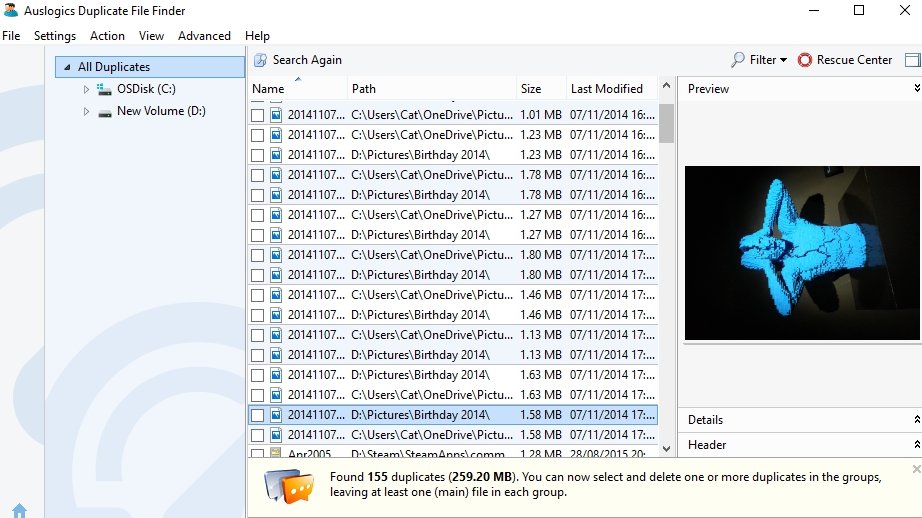Select the C:\Users 1.46 MB file checkbox

pyautogui.click(x=258, y=295)
